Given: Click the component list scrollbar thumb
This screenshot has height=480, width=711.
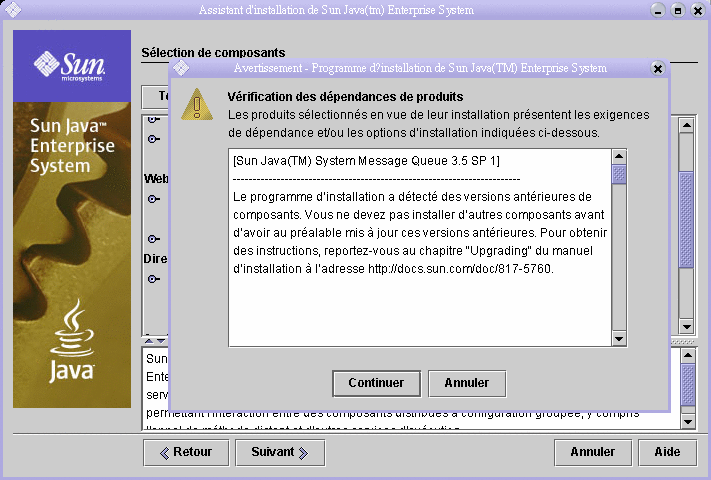Looking at the screenshot, I should click(687, 220).
